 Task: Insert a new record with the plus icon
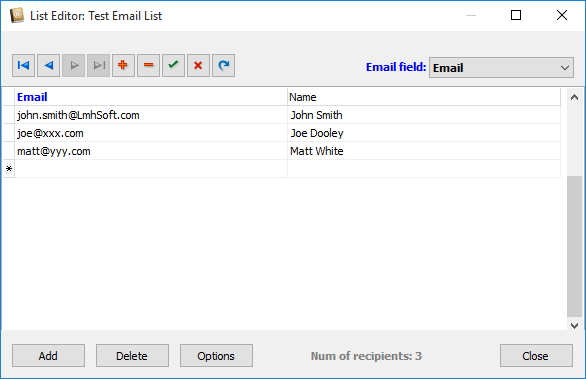pos(123,65)
